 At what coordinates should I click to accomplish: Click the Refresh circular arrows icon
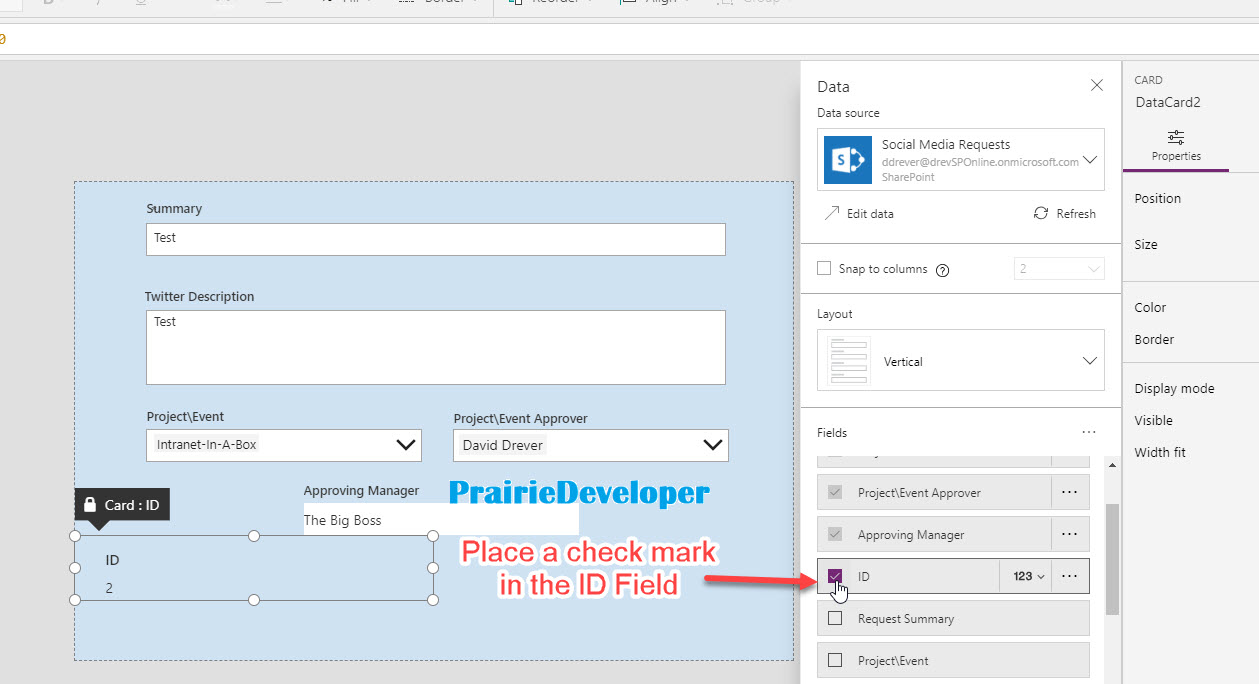click(1040, 214)
